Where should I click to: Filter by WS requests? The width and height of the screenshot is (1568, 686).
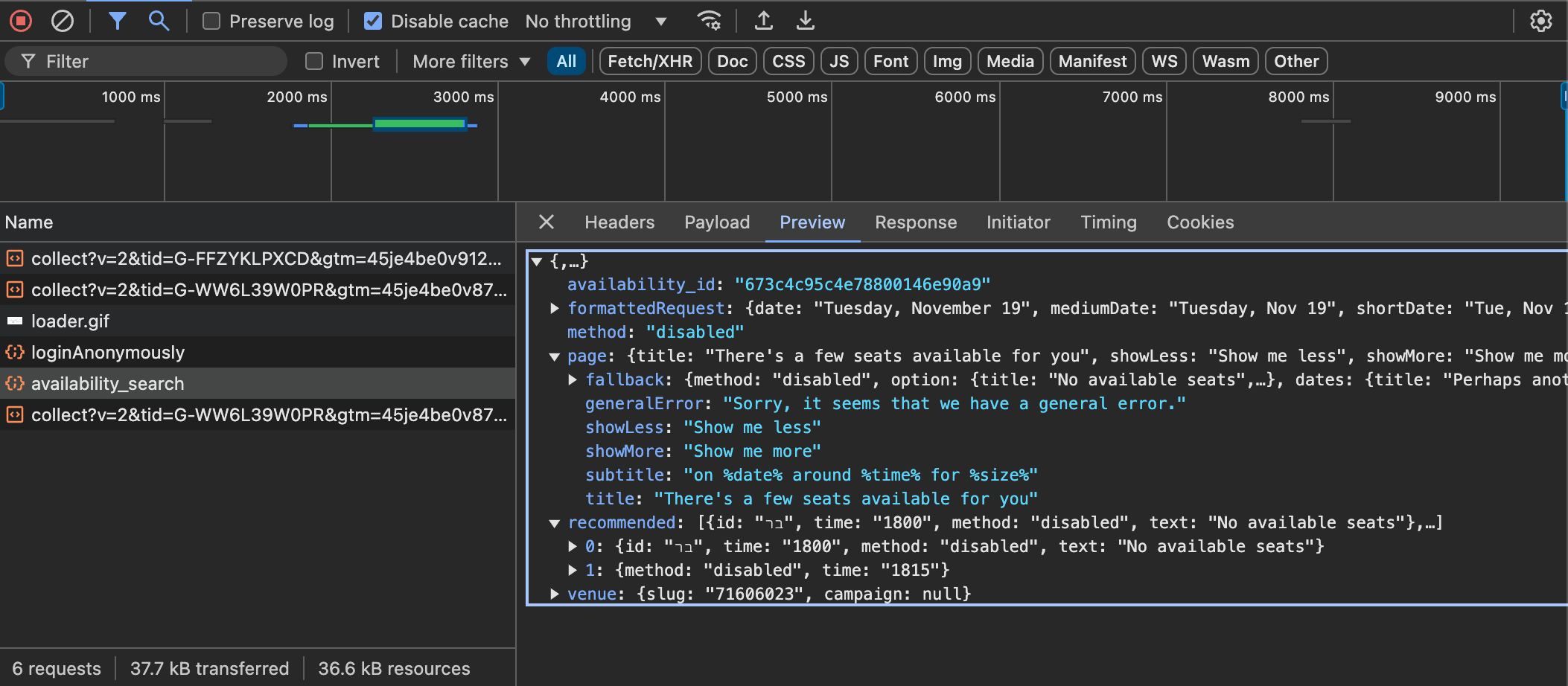[1164, 61]
